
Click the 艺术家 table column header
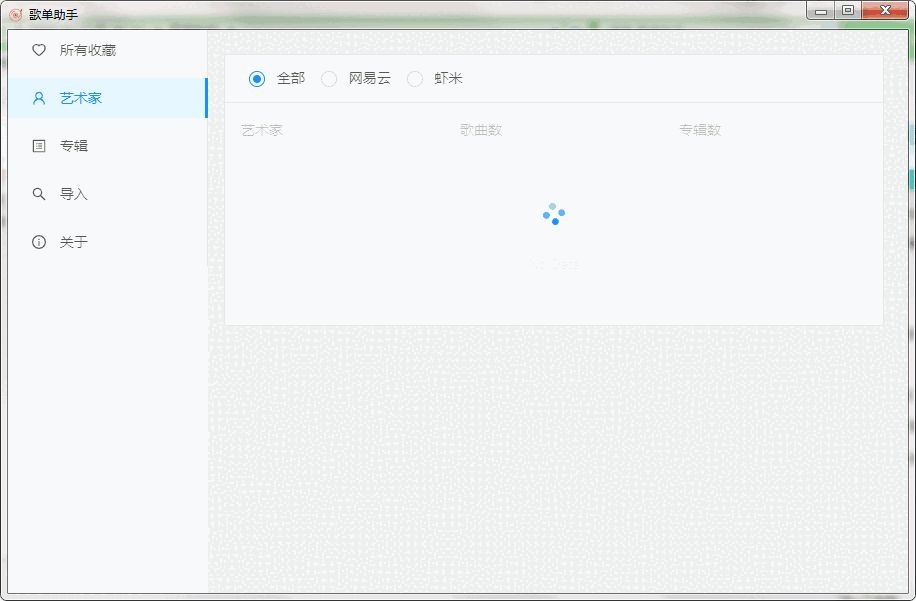coord(262,130)
